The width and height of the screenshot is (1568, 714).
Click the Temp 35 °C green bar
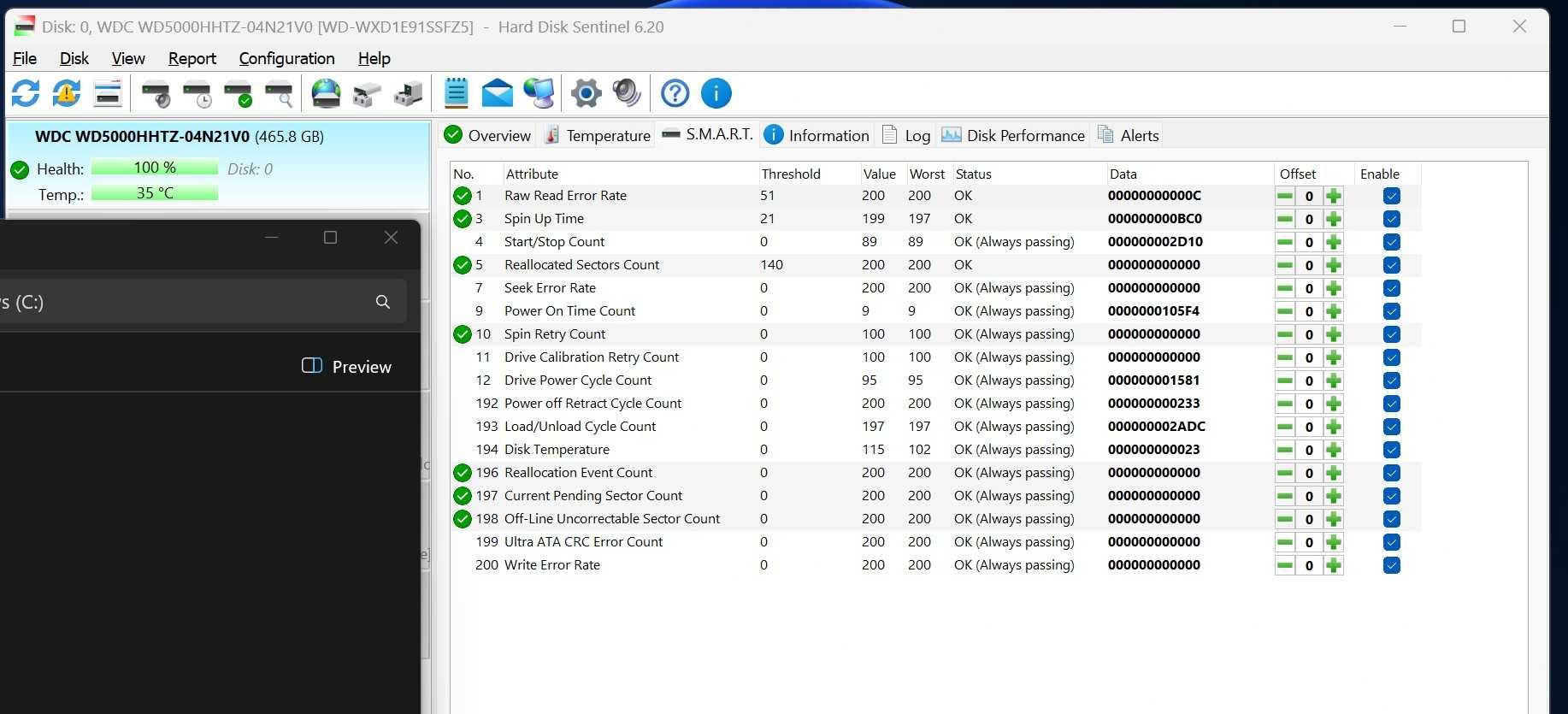155,193
